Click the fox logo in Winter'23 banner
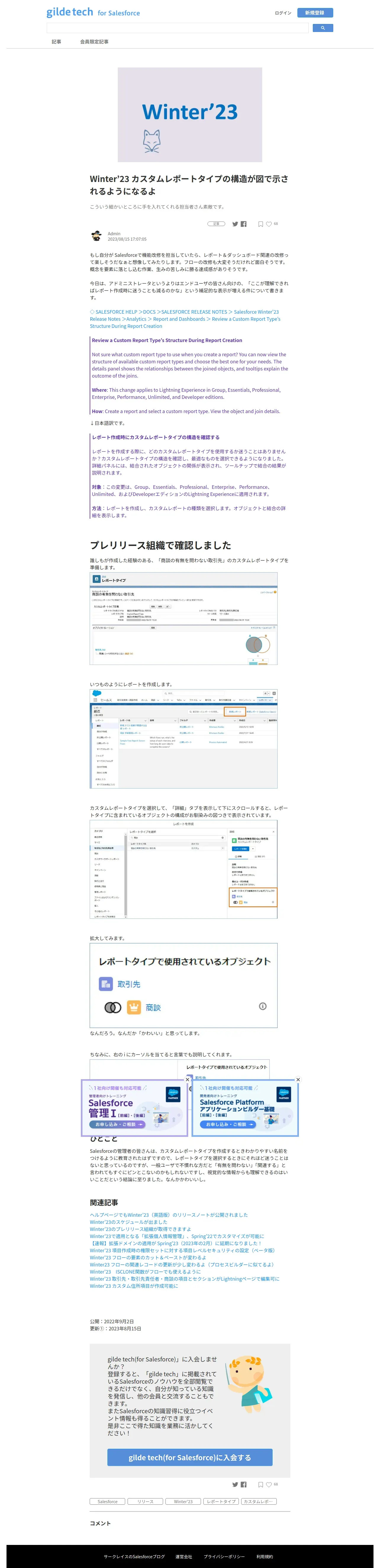The image size is (380, 1568). tap(152, 141)
